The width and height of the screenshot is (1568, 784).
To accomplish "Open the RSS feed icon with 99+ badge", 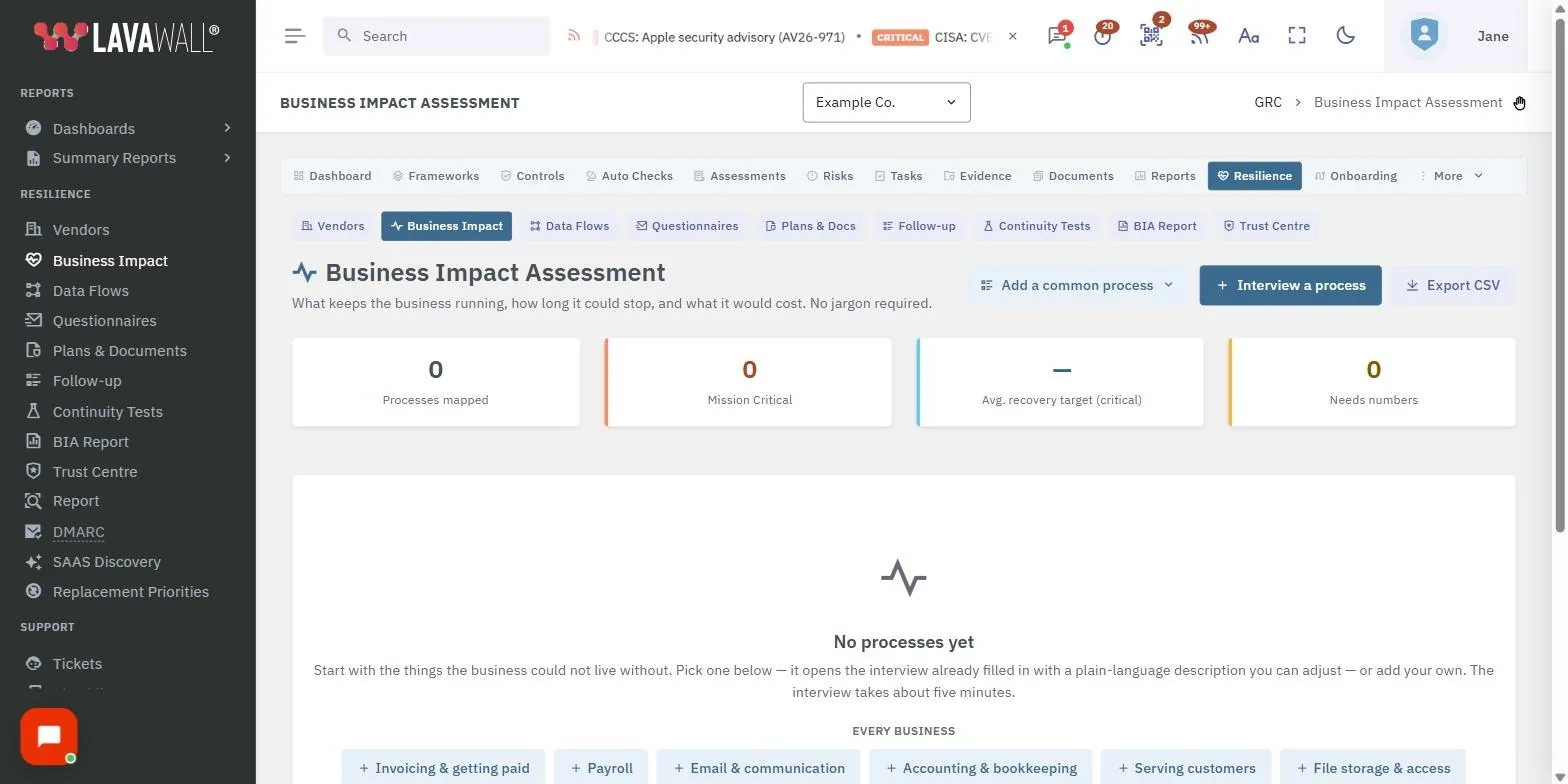I will [1199, 36].
